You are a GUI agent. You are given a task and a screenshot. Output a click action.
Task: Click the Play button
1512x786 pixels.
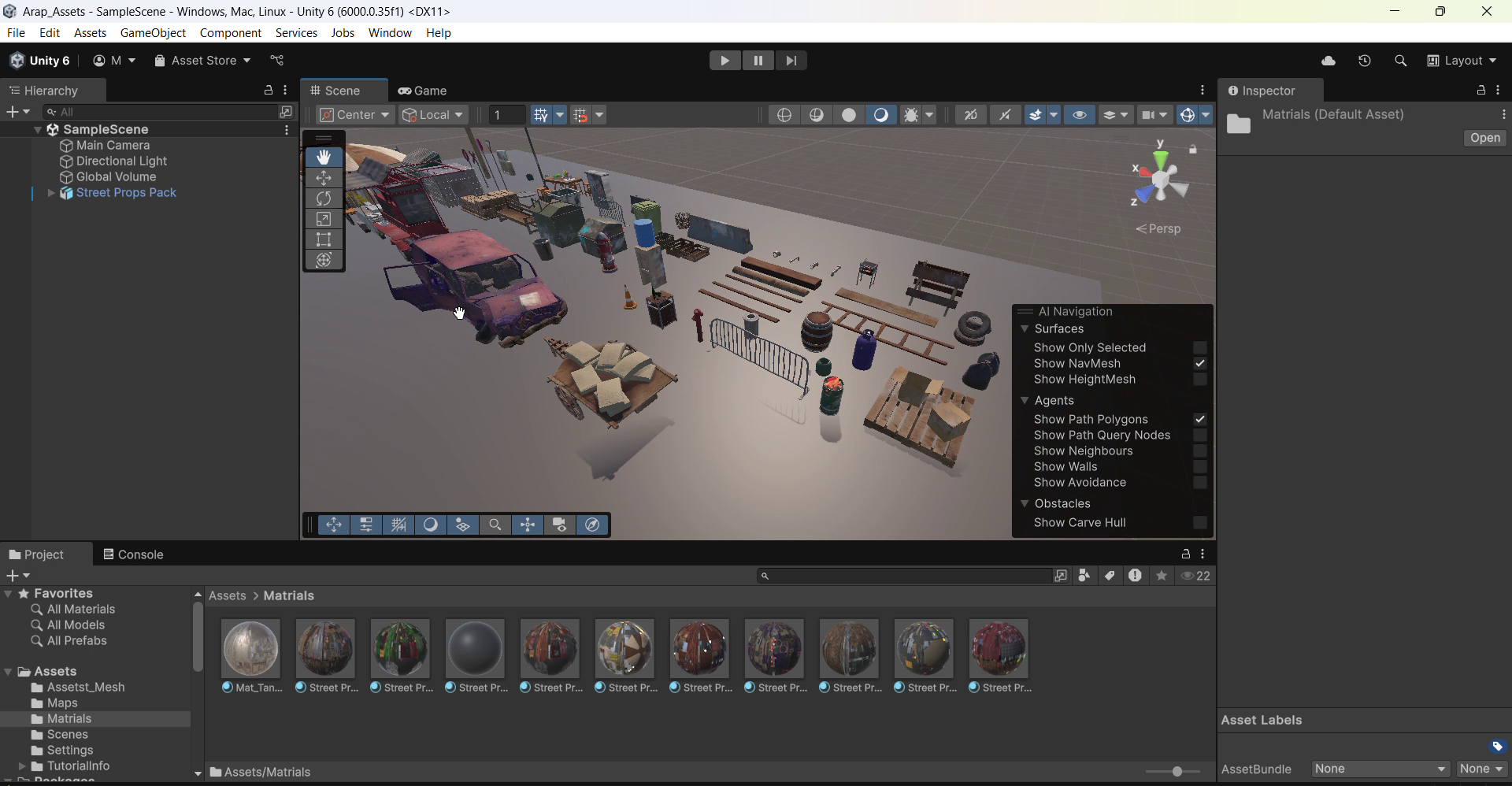click(x=724, y=61)
